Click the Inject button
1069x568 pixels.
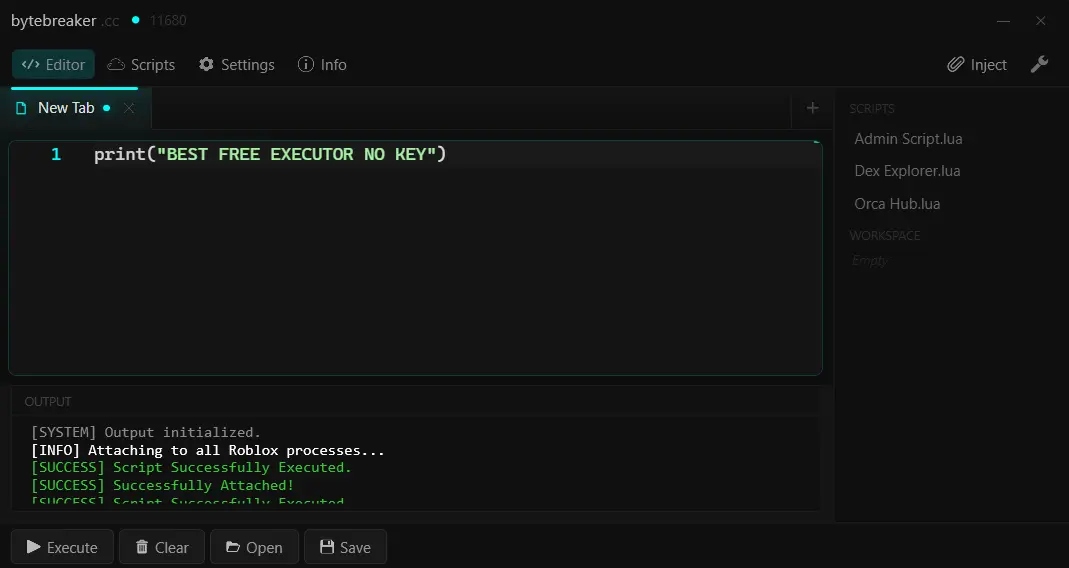tap(977, 65)
